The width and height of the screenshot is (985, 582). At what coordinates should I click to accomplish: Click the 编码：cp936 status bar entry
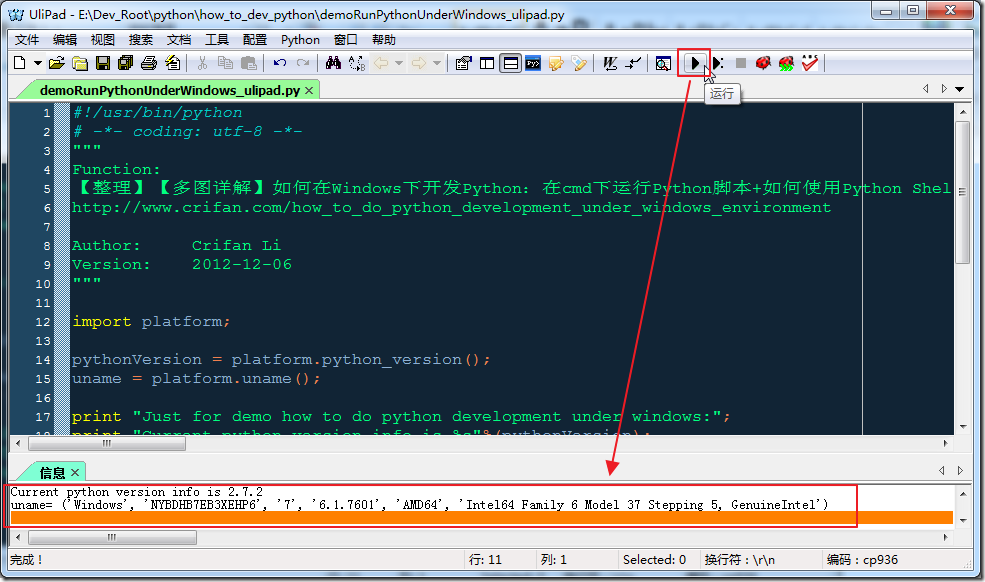(x=862, y=559)
